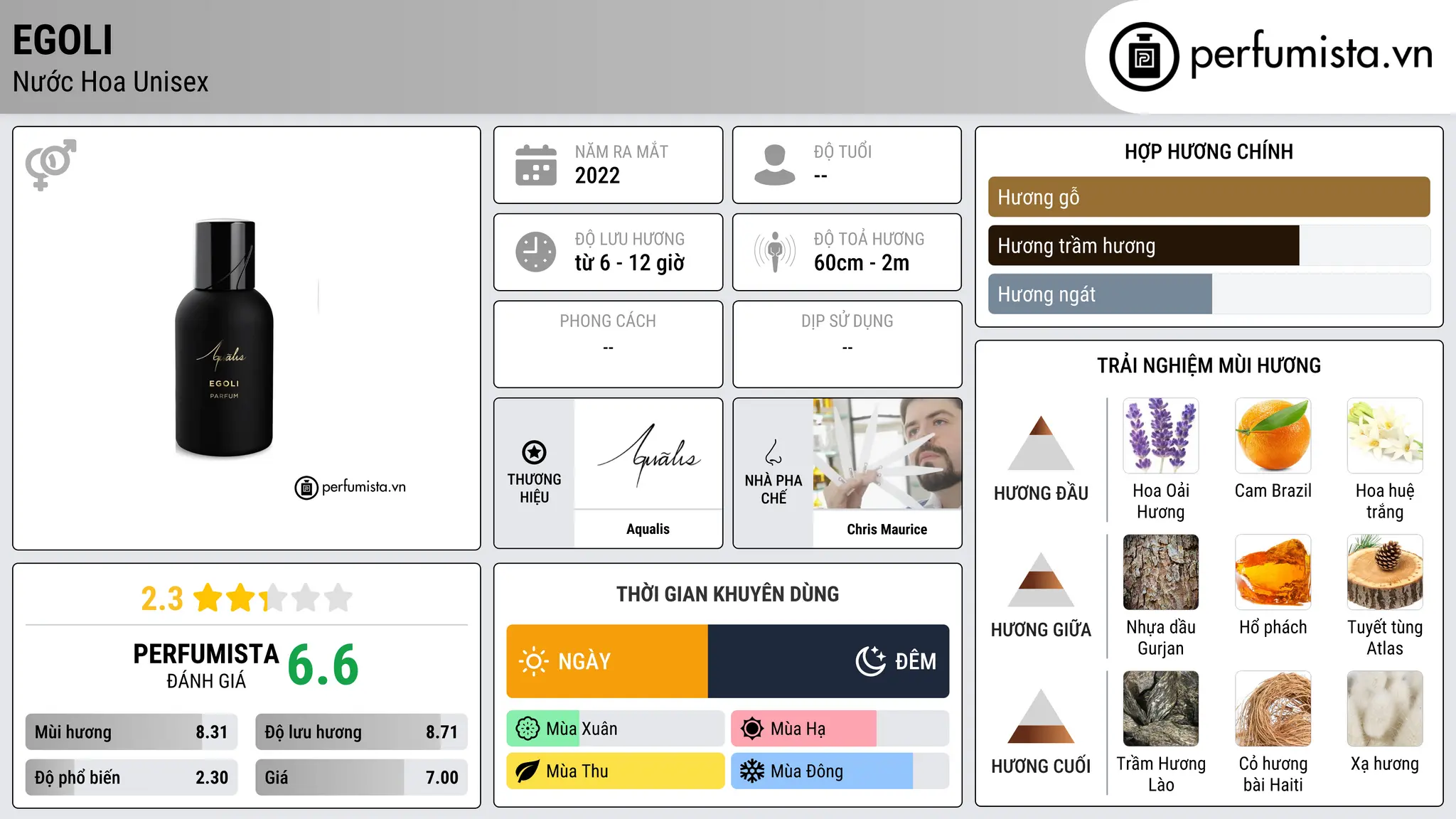The width and height of the screenshot is (1456, 819).
Task: Open the Hoa Oải Hương lavender note image
Action: [x=1161, y=436]
